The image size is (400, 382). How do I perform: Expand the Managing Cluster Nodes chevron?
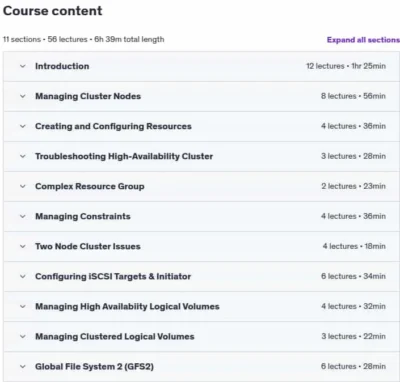pos(23,96)
